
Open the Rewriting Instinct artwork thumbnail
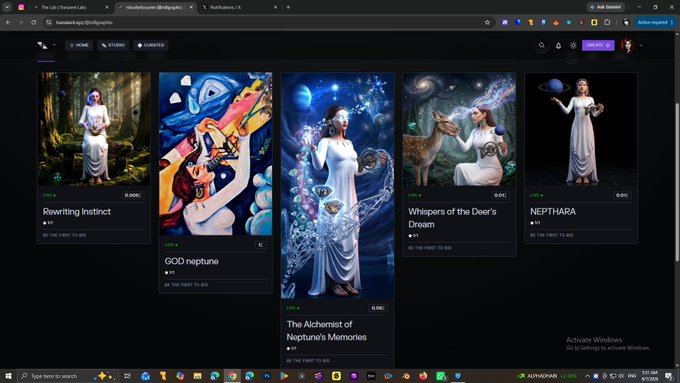pos(94,129)
